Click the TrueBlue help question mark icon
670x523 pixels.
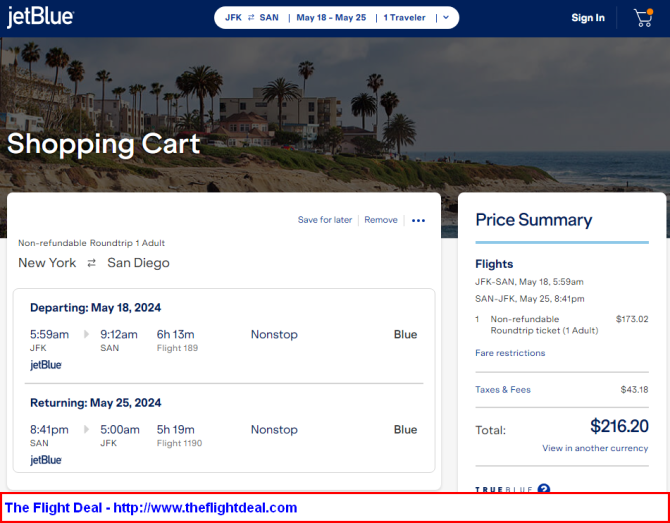(544, 488)
